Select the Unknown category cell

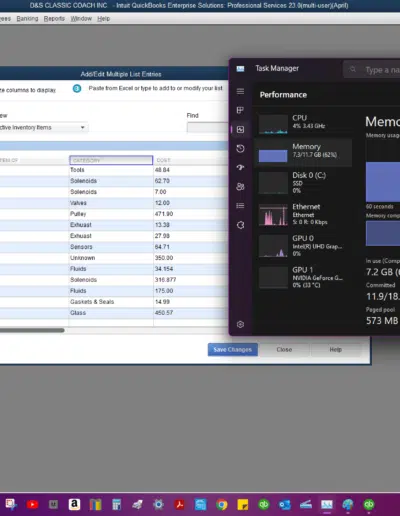click(111, 258)
